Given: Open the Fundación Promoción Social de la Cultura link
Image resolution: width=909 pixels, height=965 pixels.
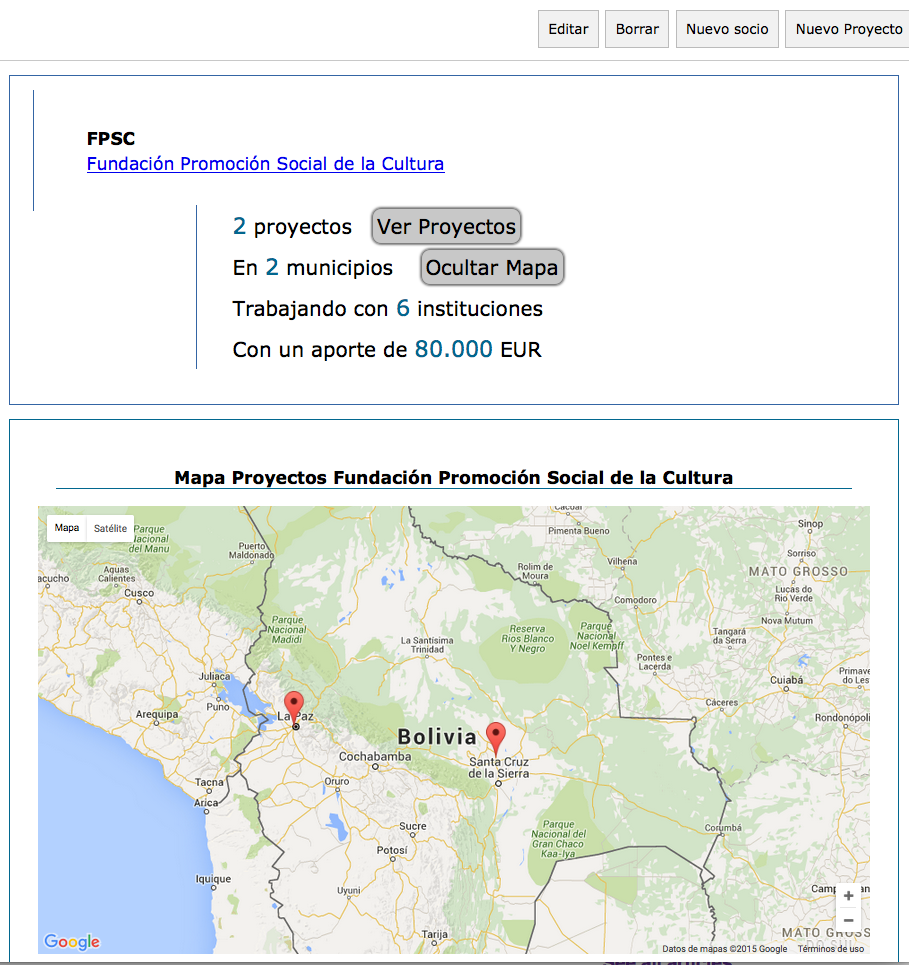Looking at the screenshot, I should tap(265, 164).
